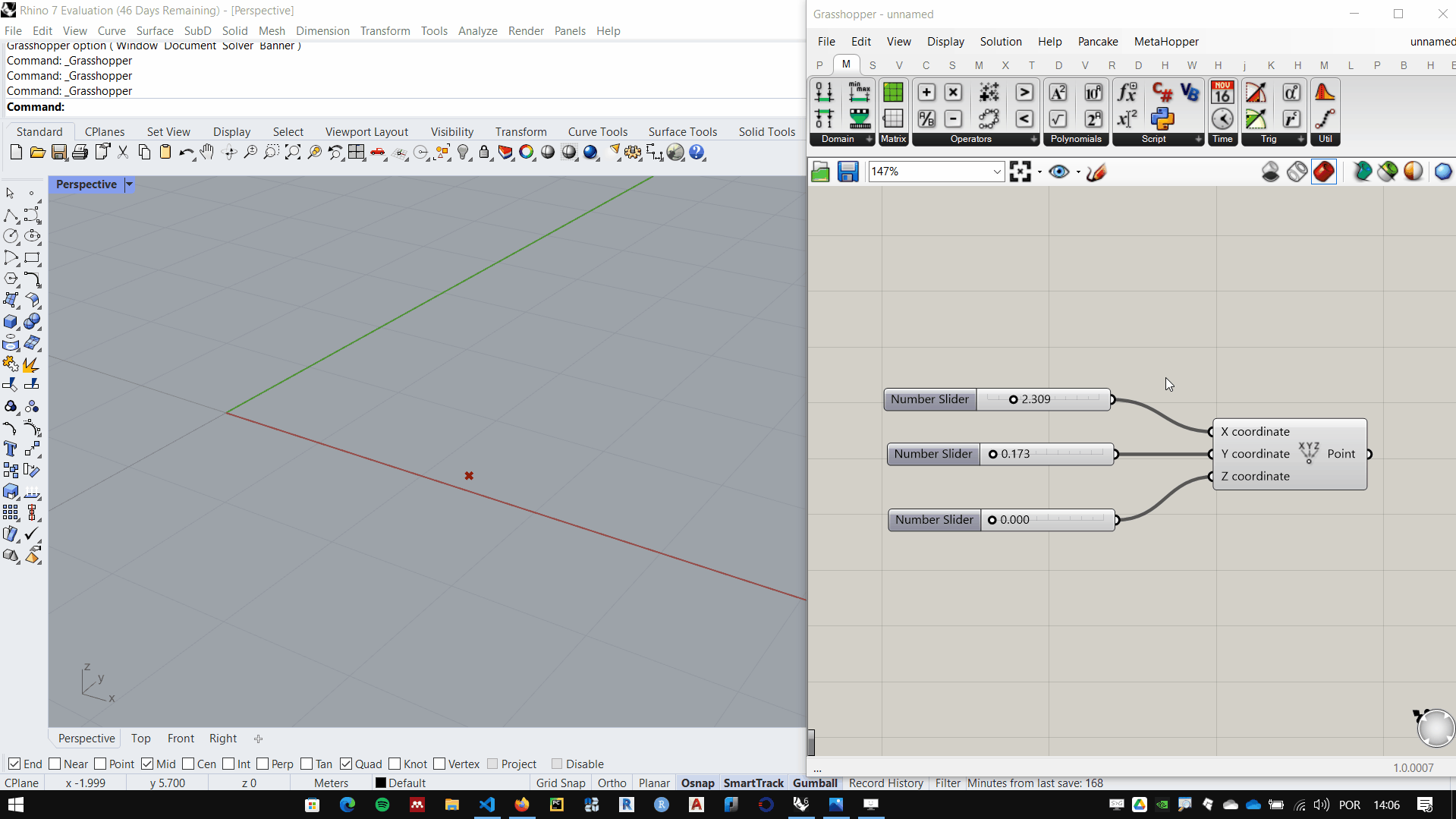This screenshot has height=819, width=1456.
Task: Open the preview eye icon dropdown arrow
Action: [1078, 172]
